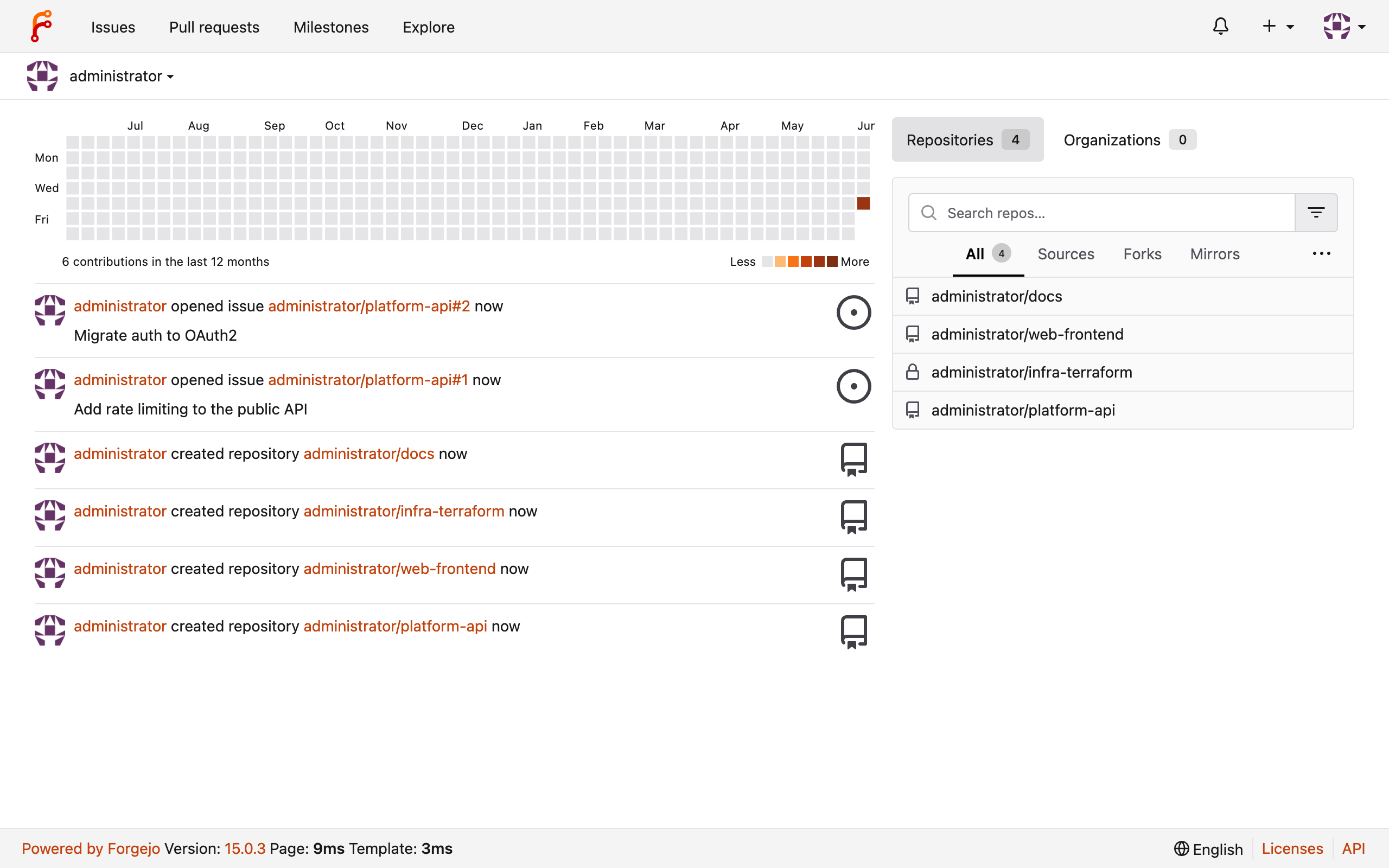Screen dimensions: 1389x868
Task: Select the Mirrors filter tab
Action: tap(1214, 254)
